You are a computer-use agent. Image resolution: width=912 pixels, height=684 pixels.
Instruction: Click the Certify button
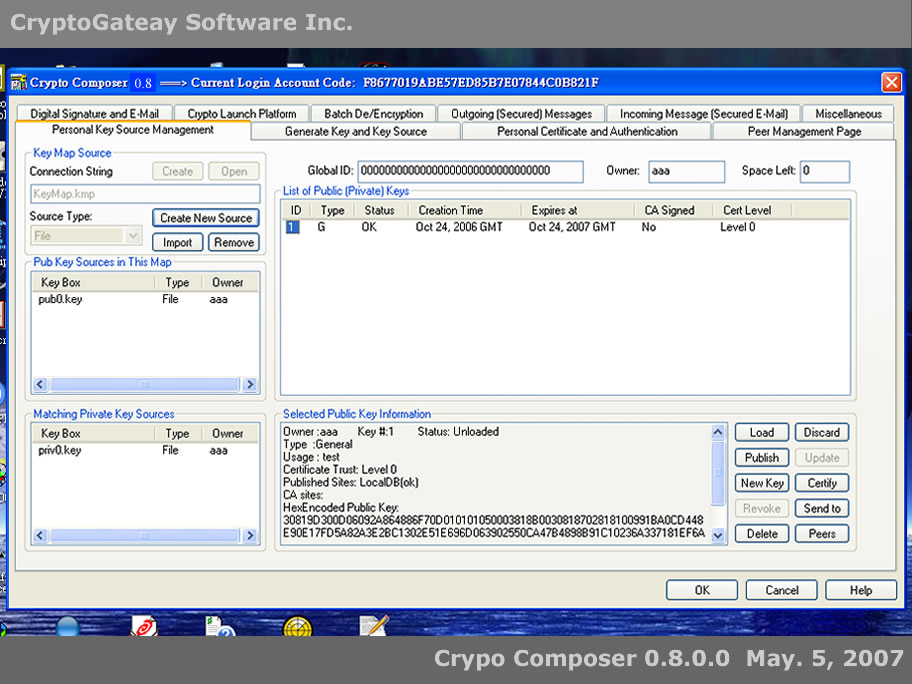click(821, 483)
